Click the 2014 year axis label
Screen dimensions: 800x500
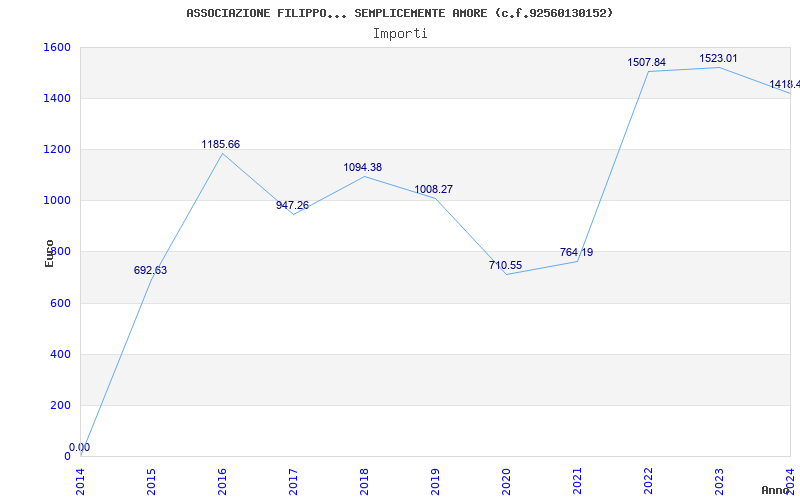81,481
